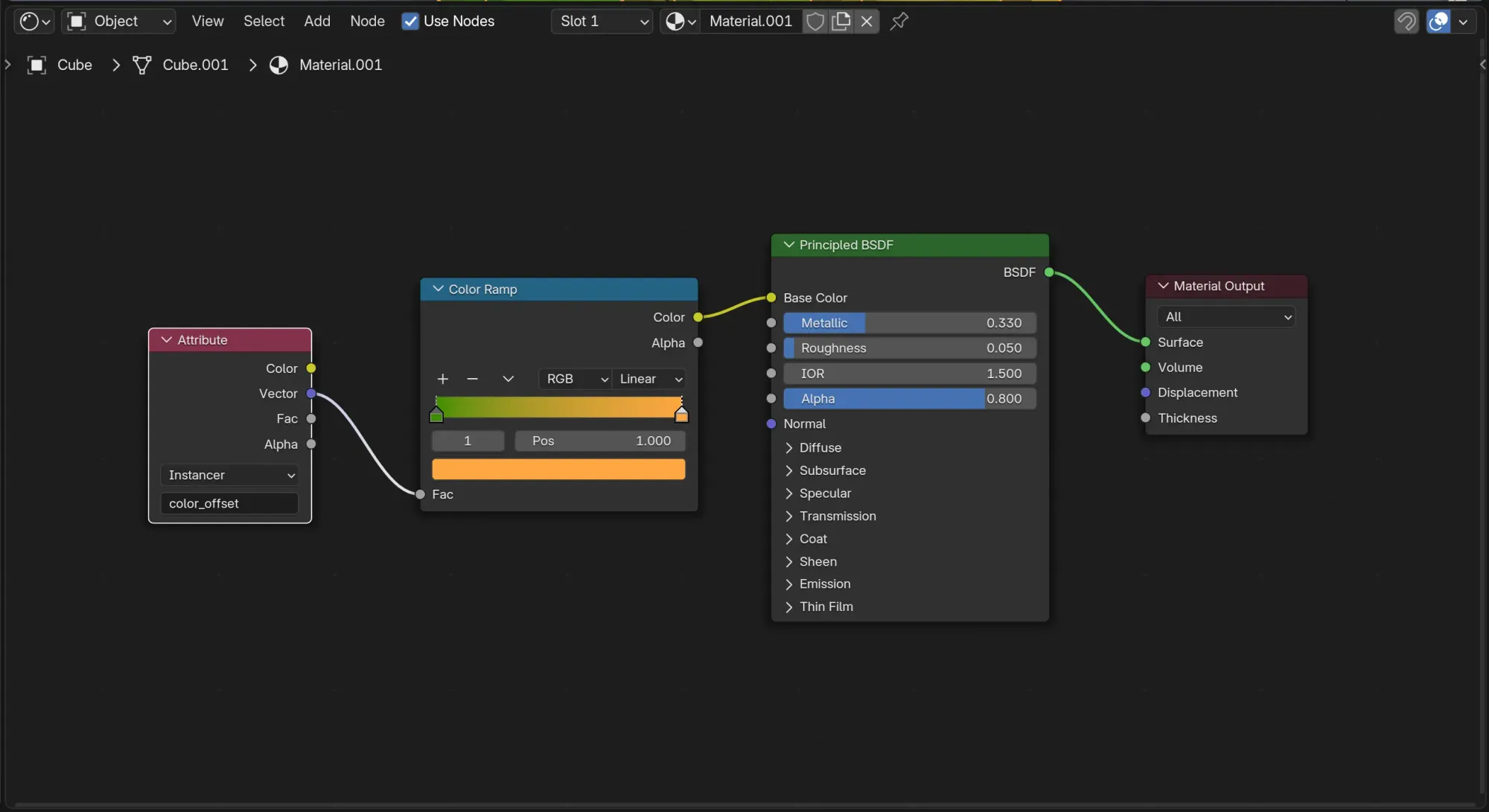Viewport: 1489px width, 812px height.
Task: Click the IOR 1.500 field
Action: pos(910,373)
